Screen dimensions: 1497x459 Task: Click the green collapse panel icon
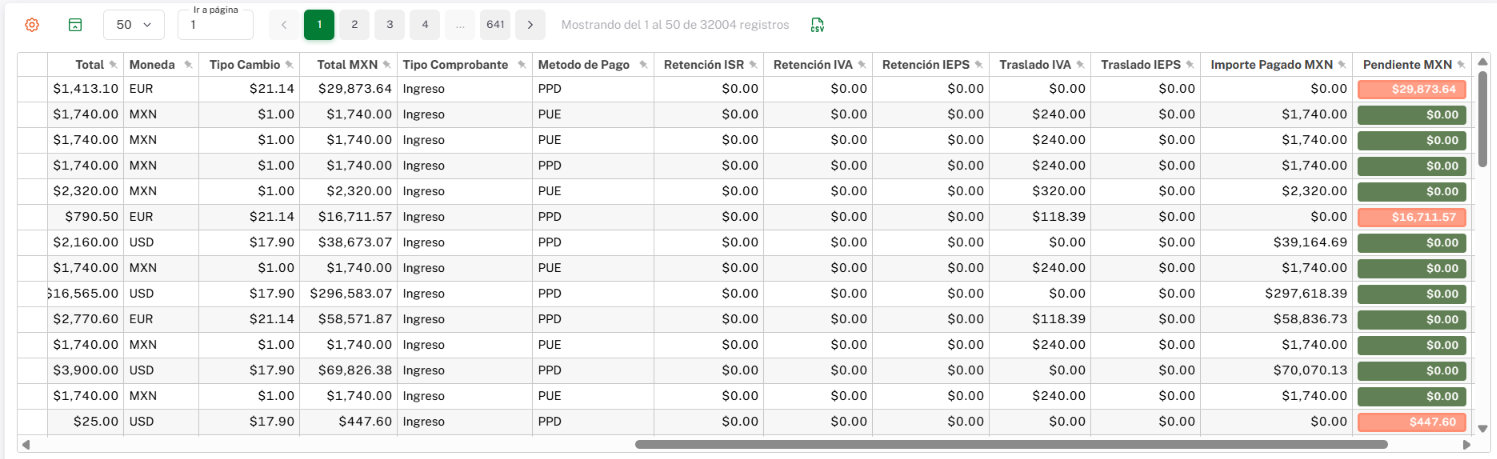coord(75,24)
